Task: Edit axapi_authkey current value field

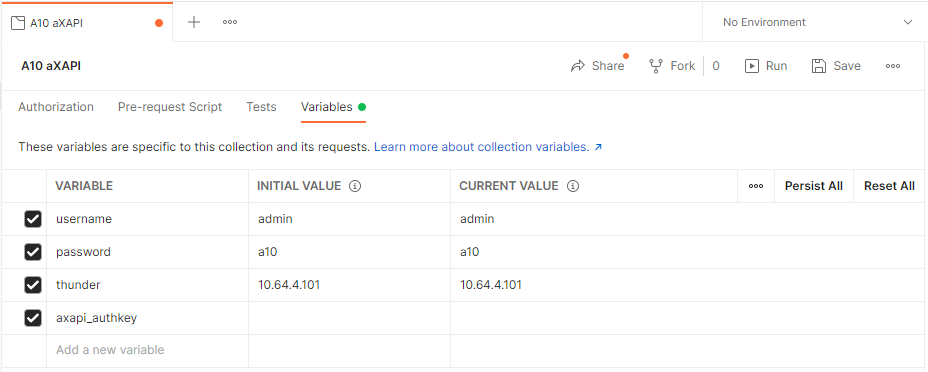Action: [688, 318]
